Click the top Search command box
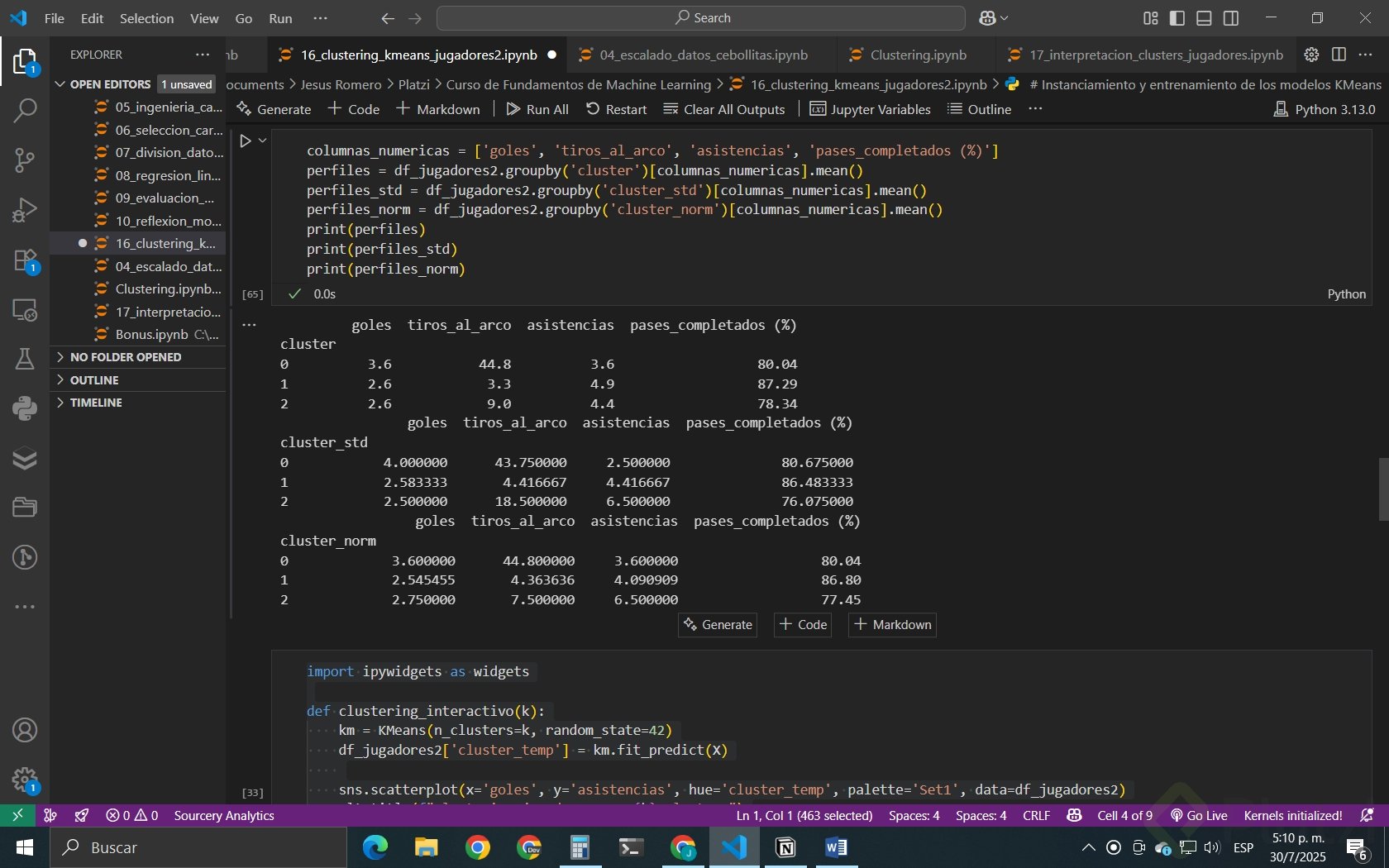1389x868 pixels. point(701,18)
